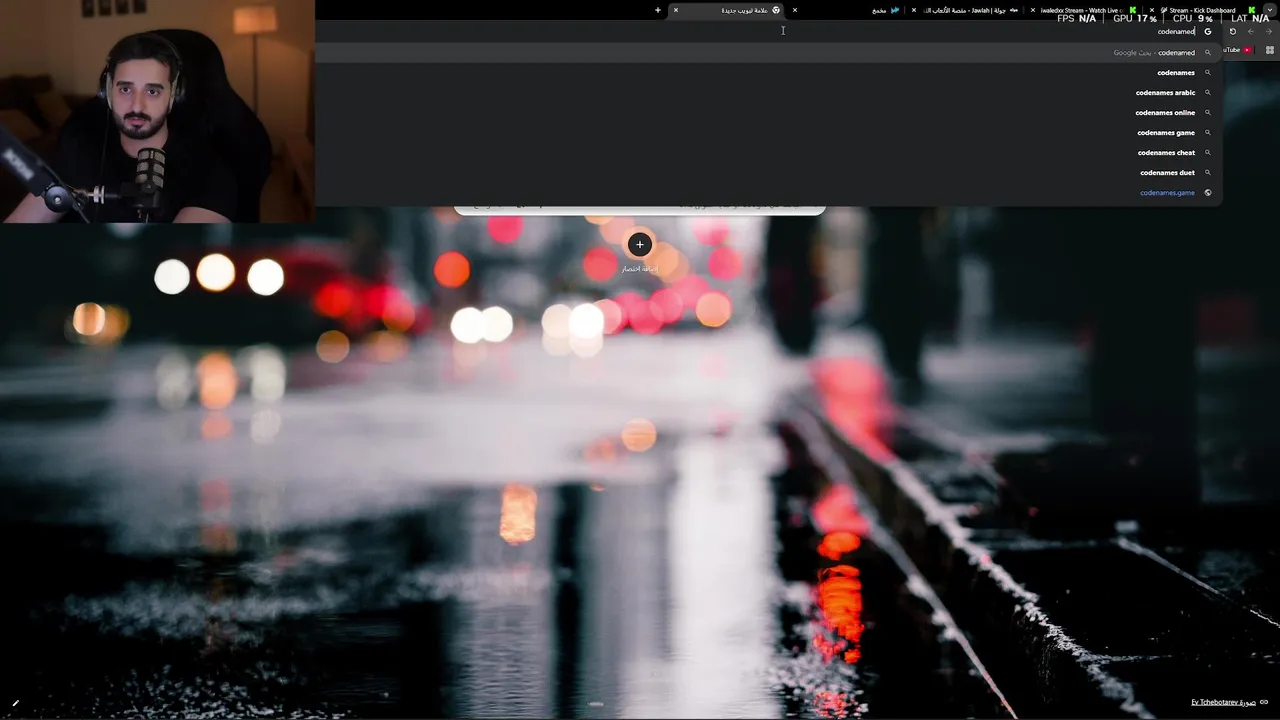Screen dimensions: 1280x720
Task: Switch to the مخمخ tab
Action: click(847, 10)
